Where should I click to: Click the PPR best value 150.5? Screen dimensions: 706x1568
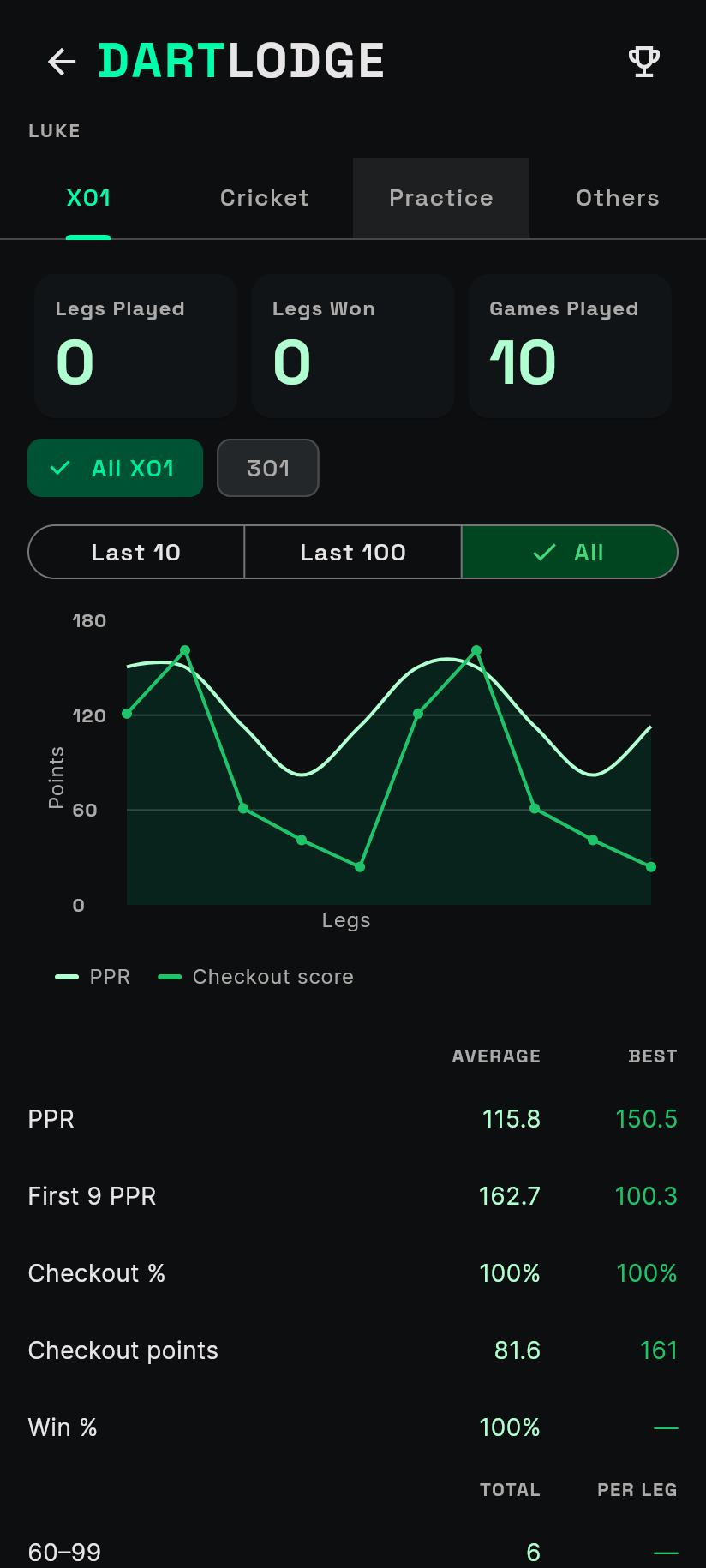646,1119
